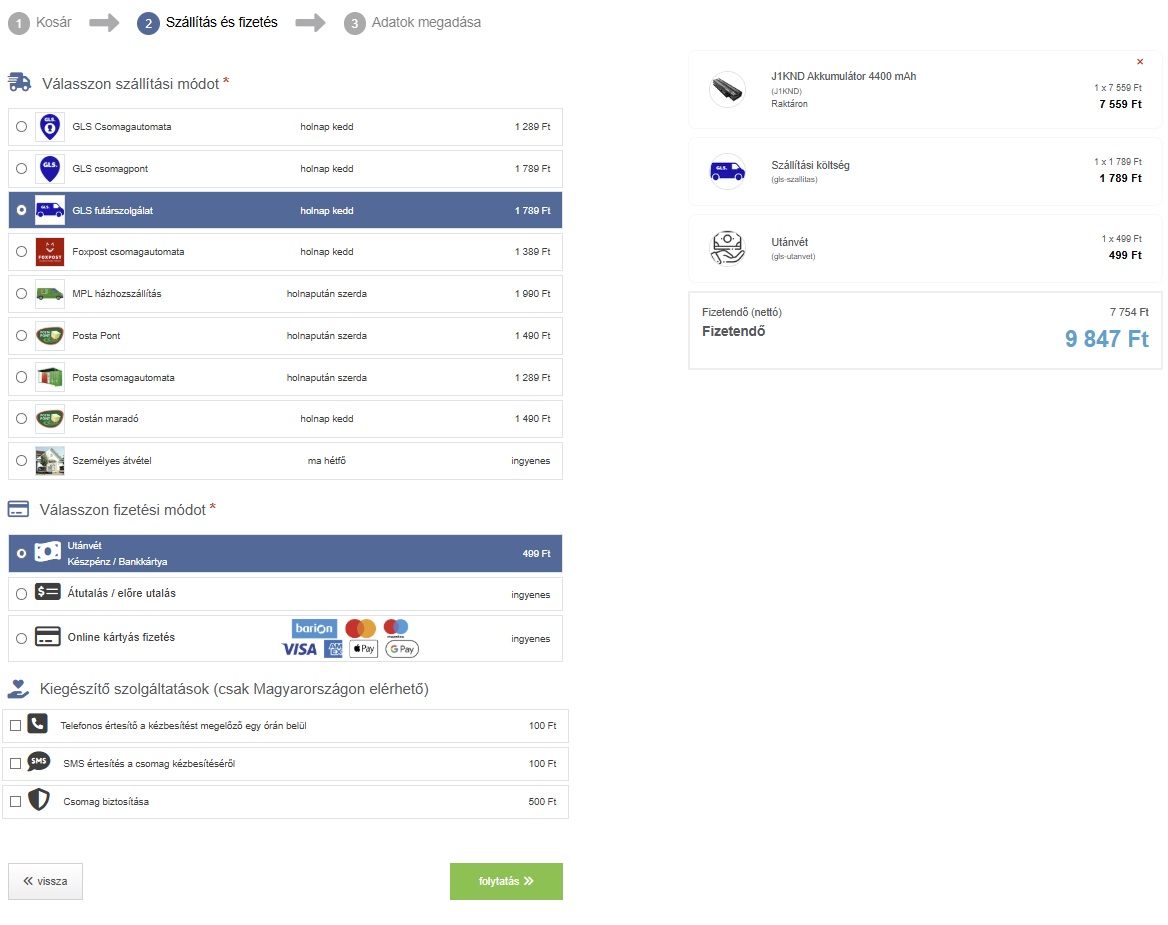Click the Csomag biztosítása shield icon
The image size is (1168, 925).
coord(39,800)
